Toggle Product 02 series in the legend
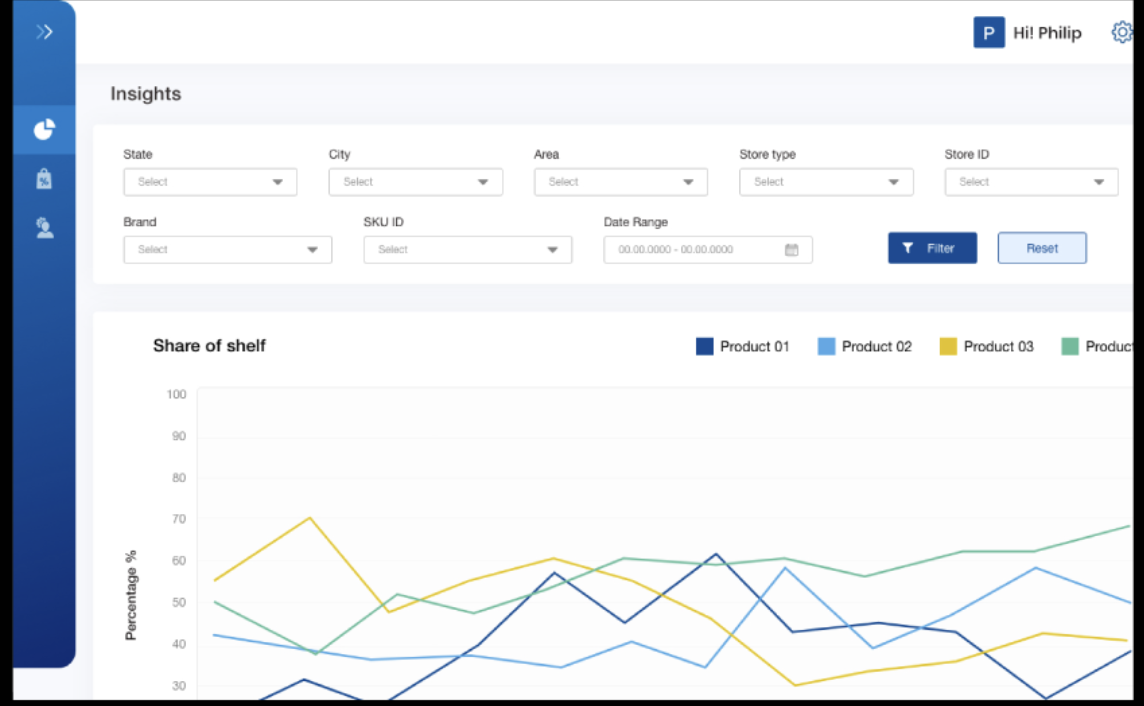The image size is (1144, 706). tap(864, 347)
